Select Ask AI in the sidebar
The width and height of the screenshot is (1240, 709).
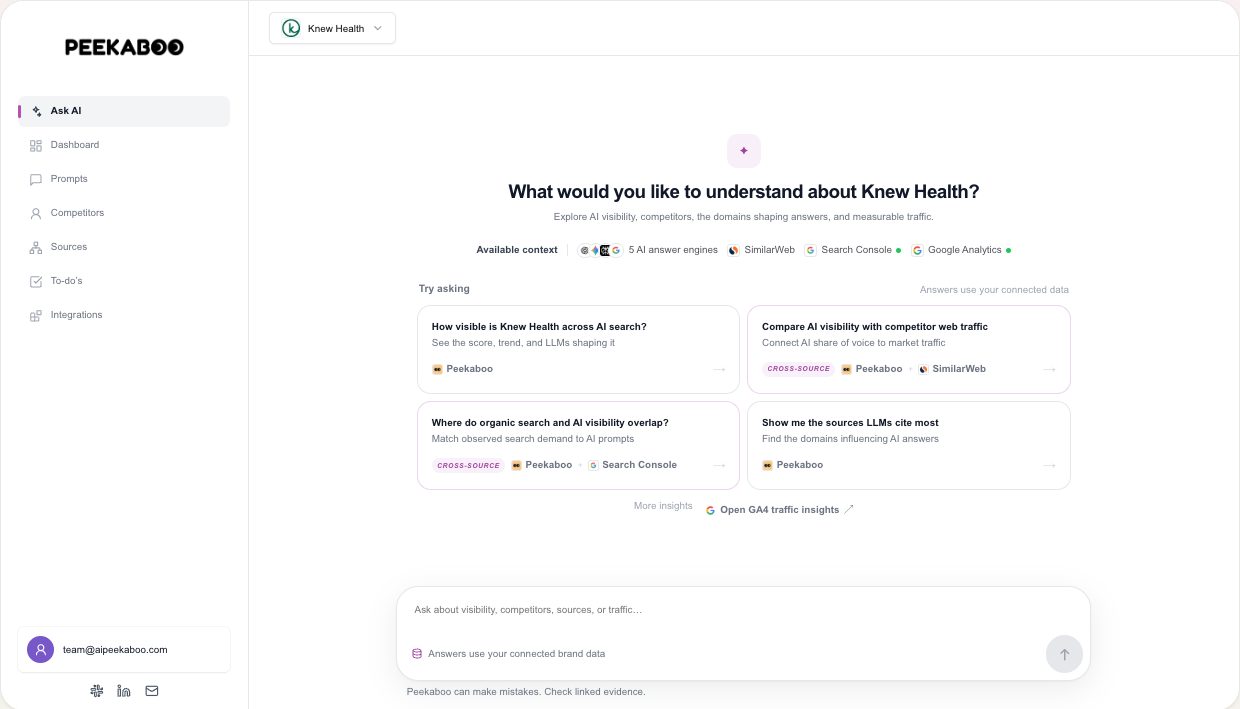point(124,111)
